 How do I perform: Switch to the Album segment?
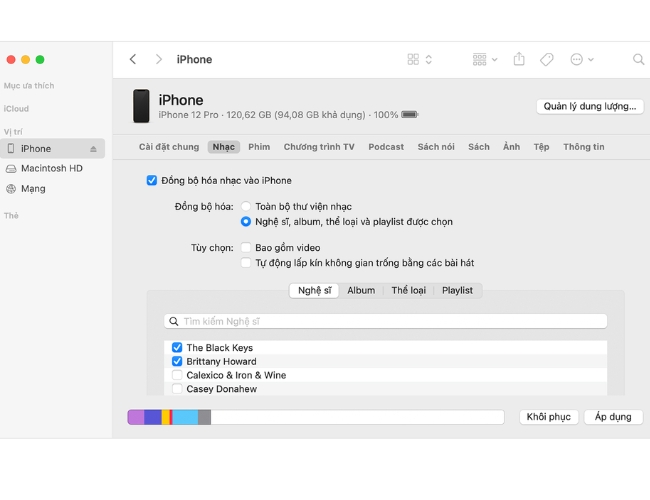[x=361, y=290]
